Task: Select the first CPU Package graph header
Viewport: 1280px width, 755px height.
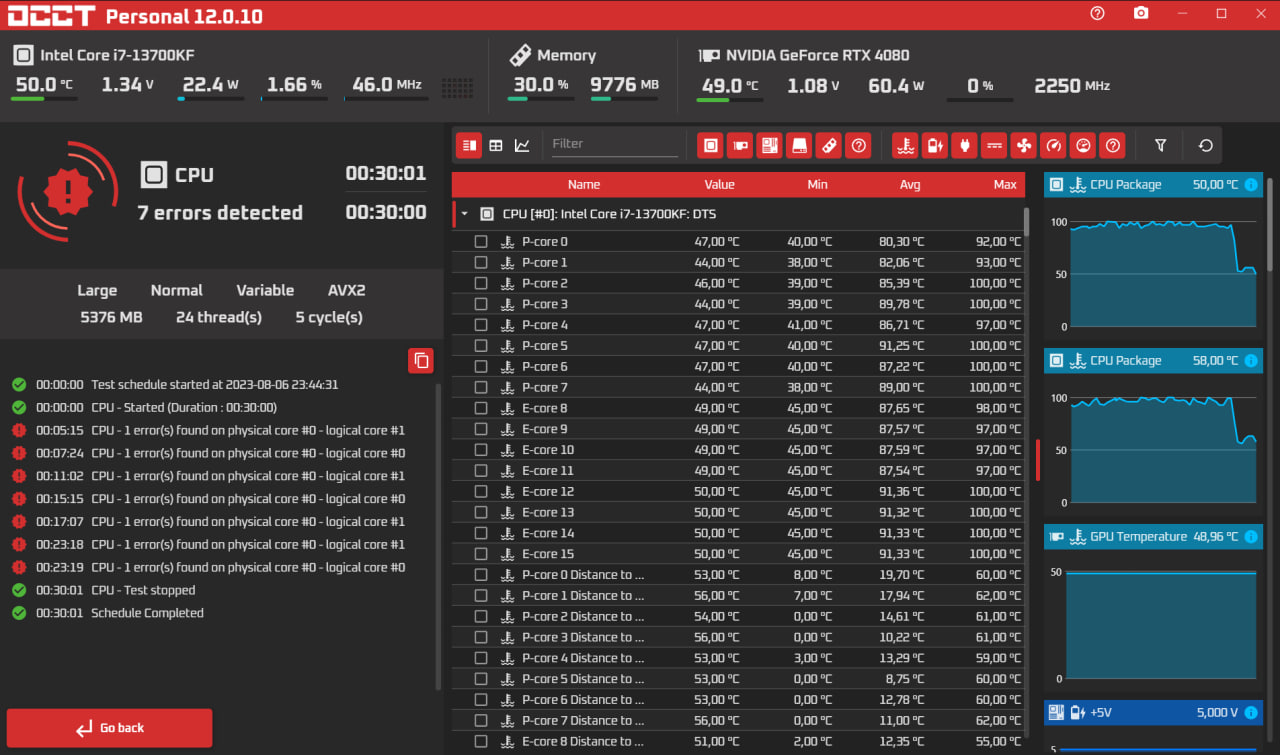Action: tap(1155, 185)
